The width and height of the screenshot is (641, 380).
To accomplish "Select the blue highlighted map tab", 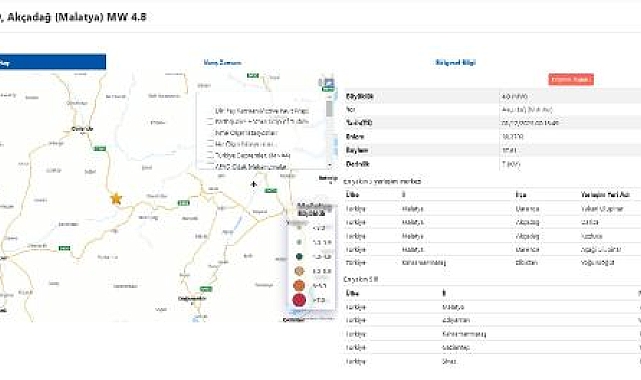I will 53,62.
